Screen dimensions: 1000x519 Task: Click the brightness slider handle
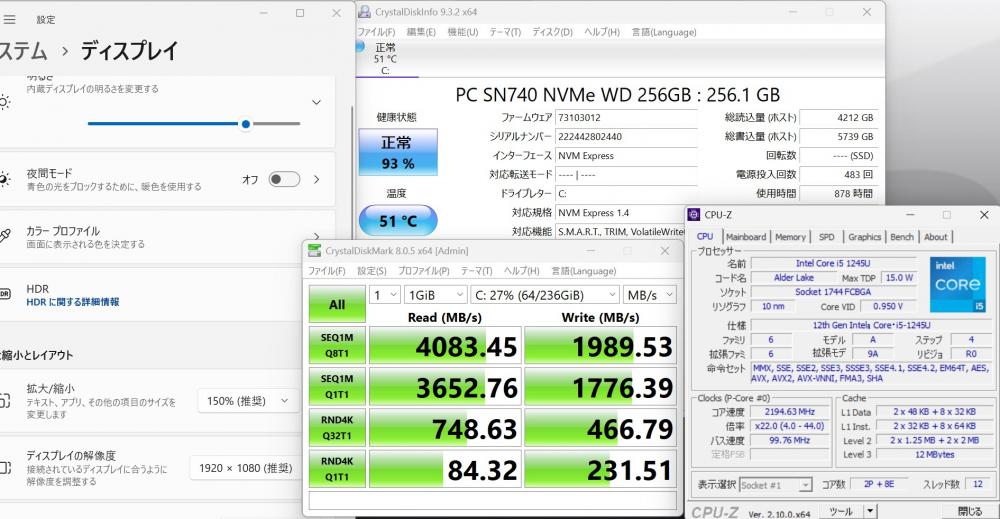pyautogui.click(x=246, y=124)
